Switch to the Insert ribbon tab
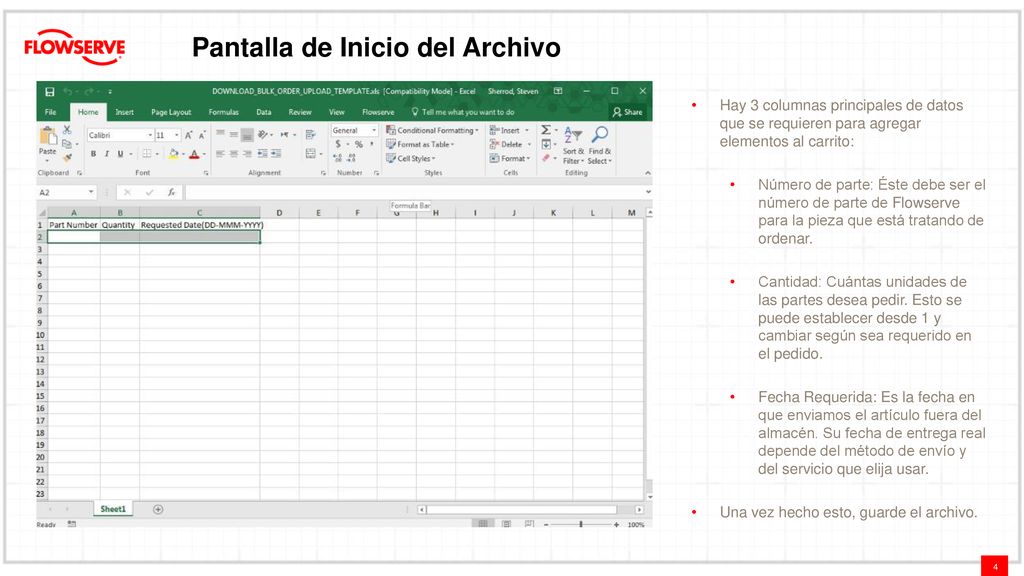The width and height of the screenshot is (1024, 576). [x=124, y=112]
